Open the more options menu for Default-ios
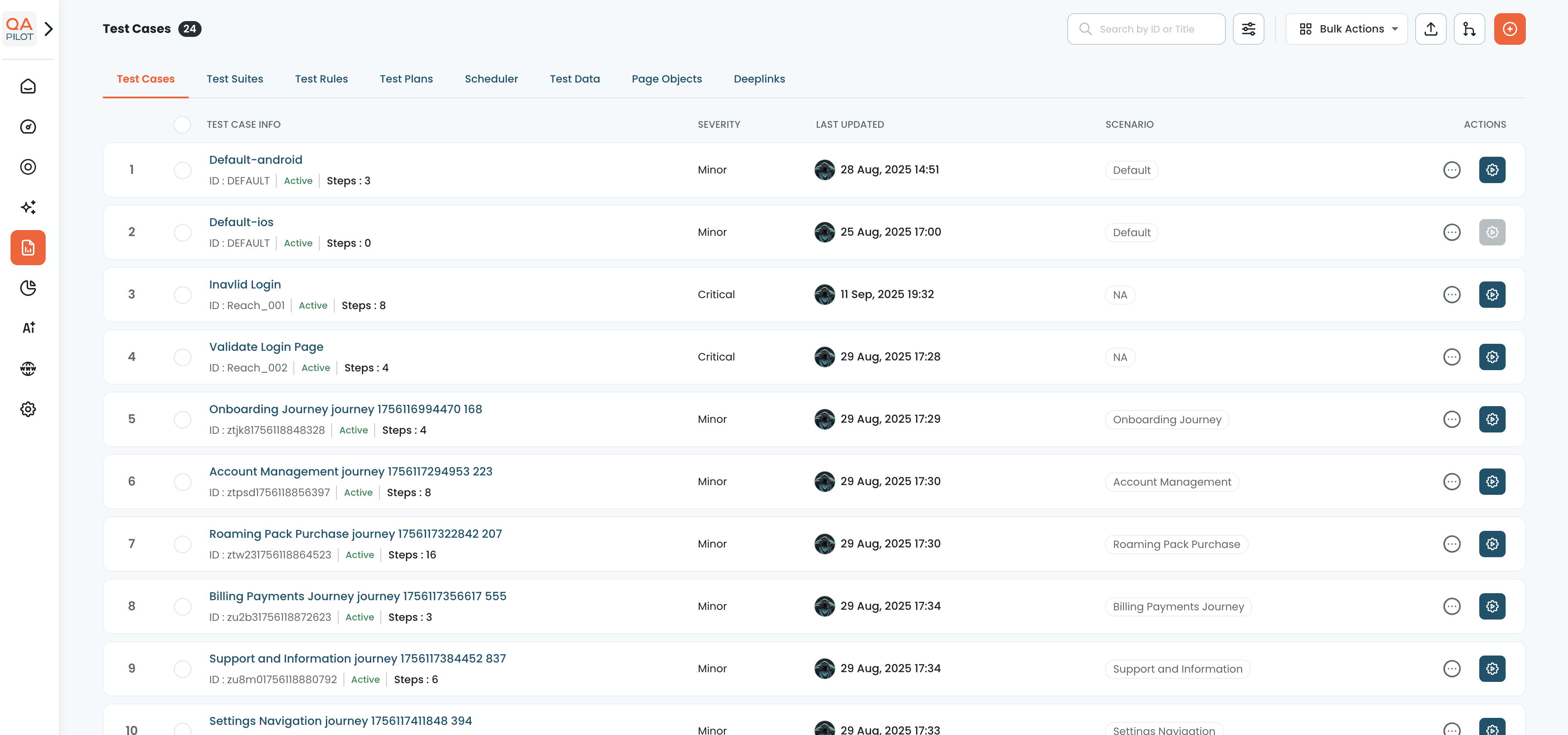 click(1451, 232)
